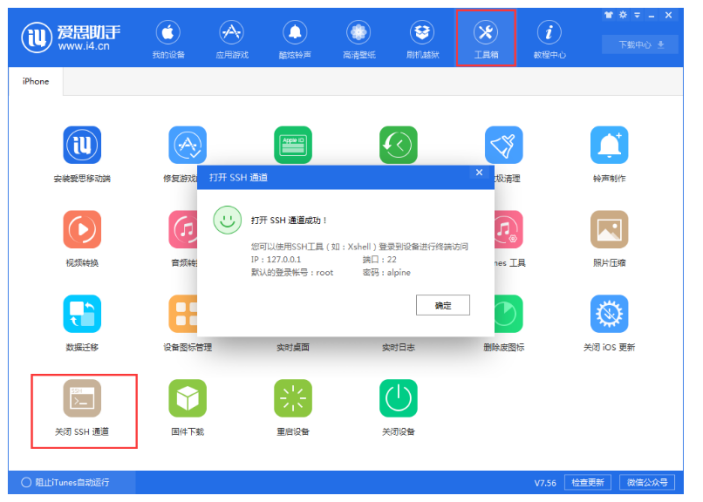
Task: Click the shirt skin icon in title bar
Action: coord(608,15)
